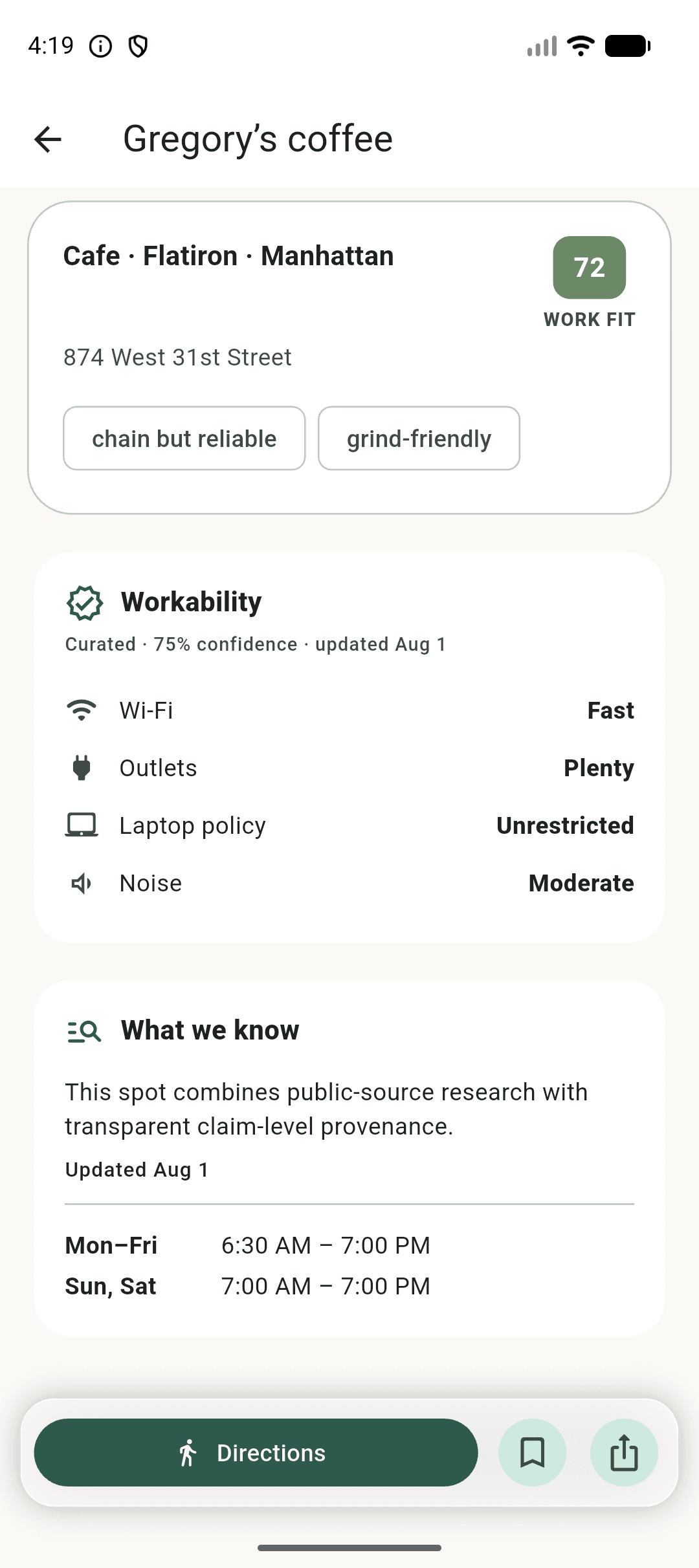Tap the 72 Work Fit score badge
Viewport: 699px width, 1568px height.
[x=590, y=268]
